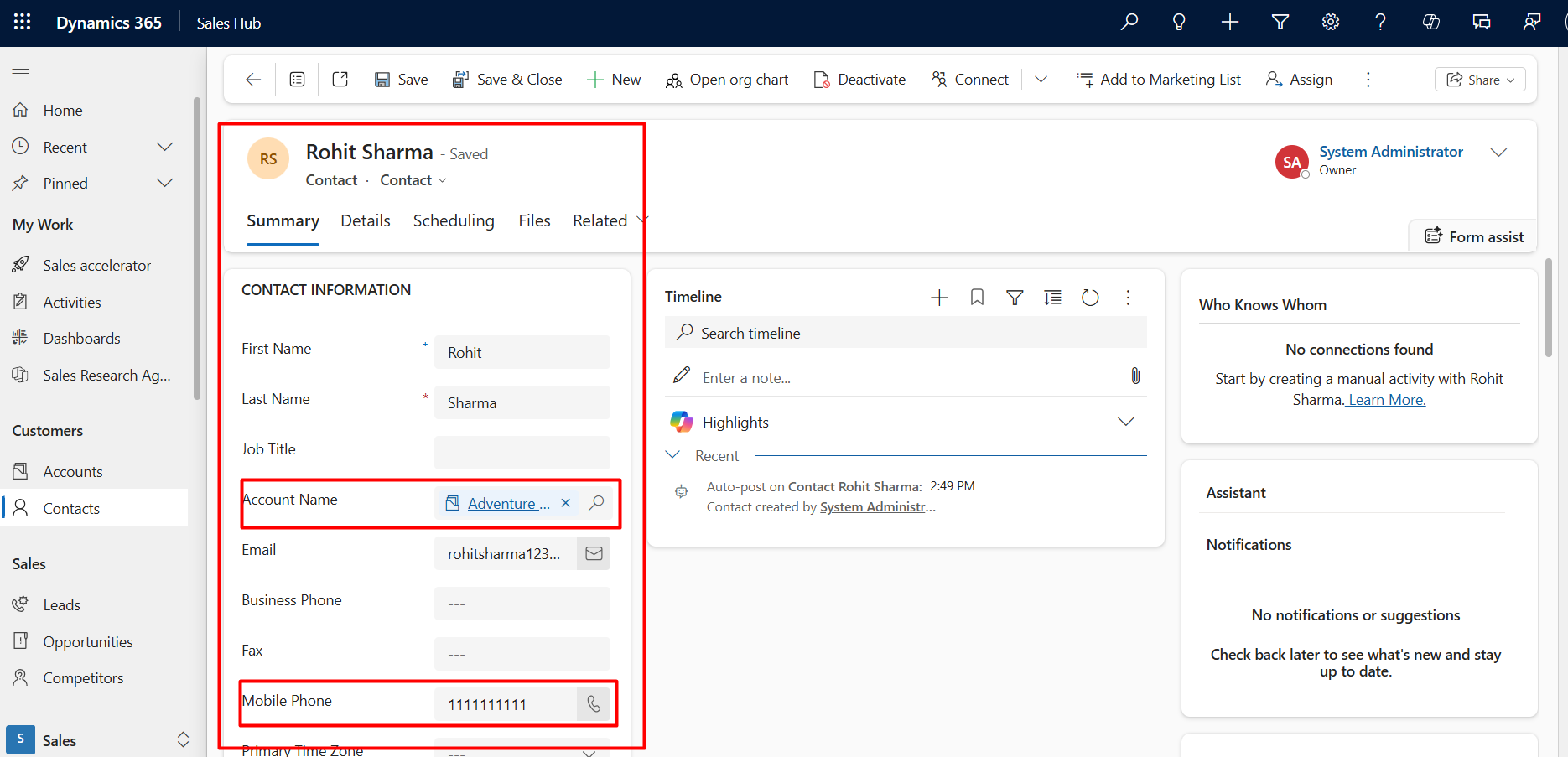Click the timeline refresh icon
Viewport: 1568px width, 757px height.
click(x=1090, y=298)
